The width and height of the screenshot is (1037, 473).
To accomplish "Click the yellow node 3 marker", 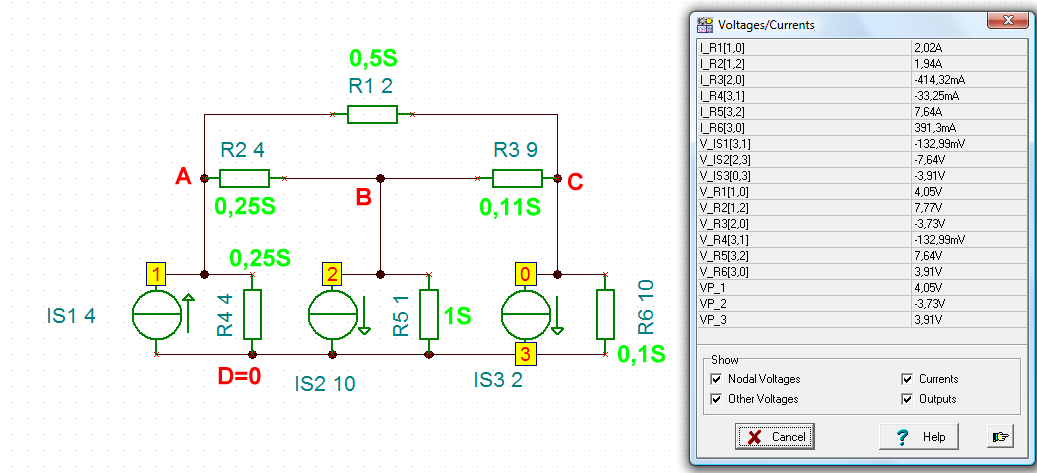I will pos(526,355).
